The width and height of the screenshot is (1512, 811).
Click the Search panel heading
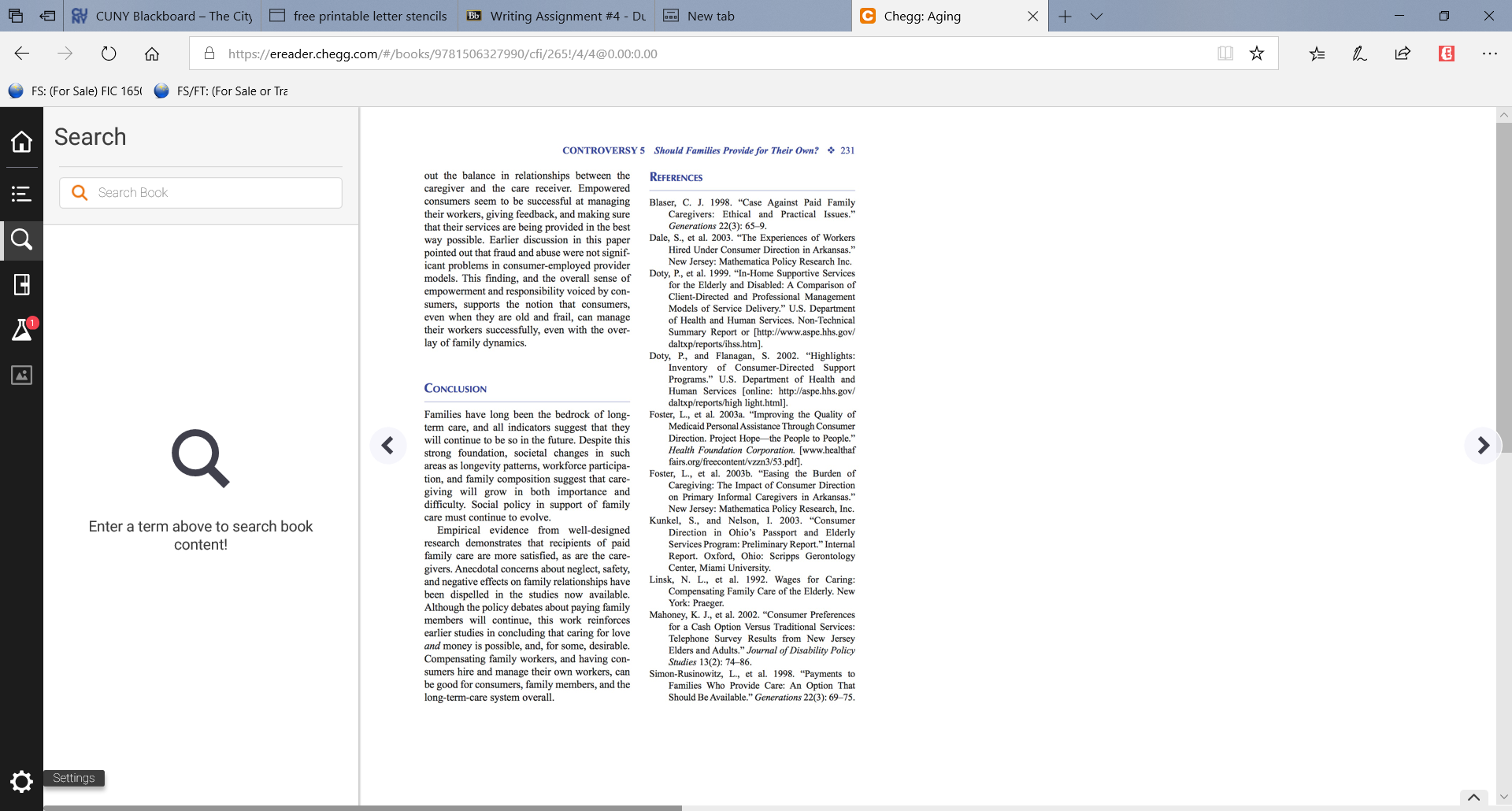91,137
